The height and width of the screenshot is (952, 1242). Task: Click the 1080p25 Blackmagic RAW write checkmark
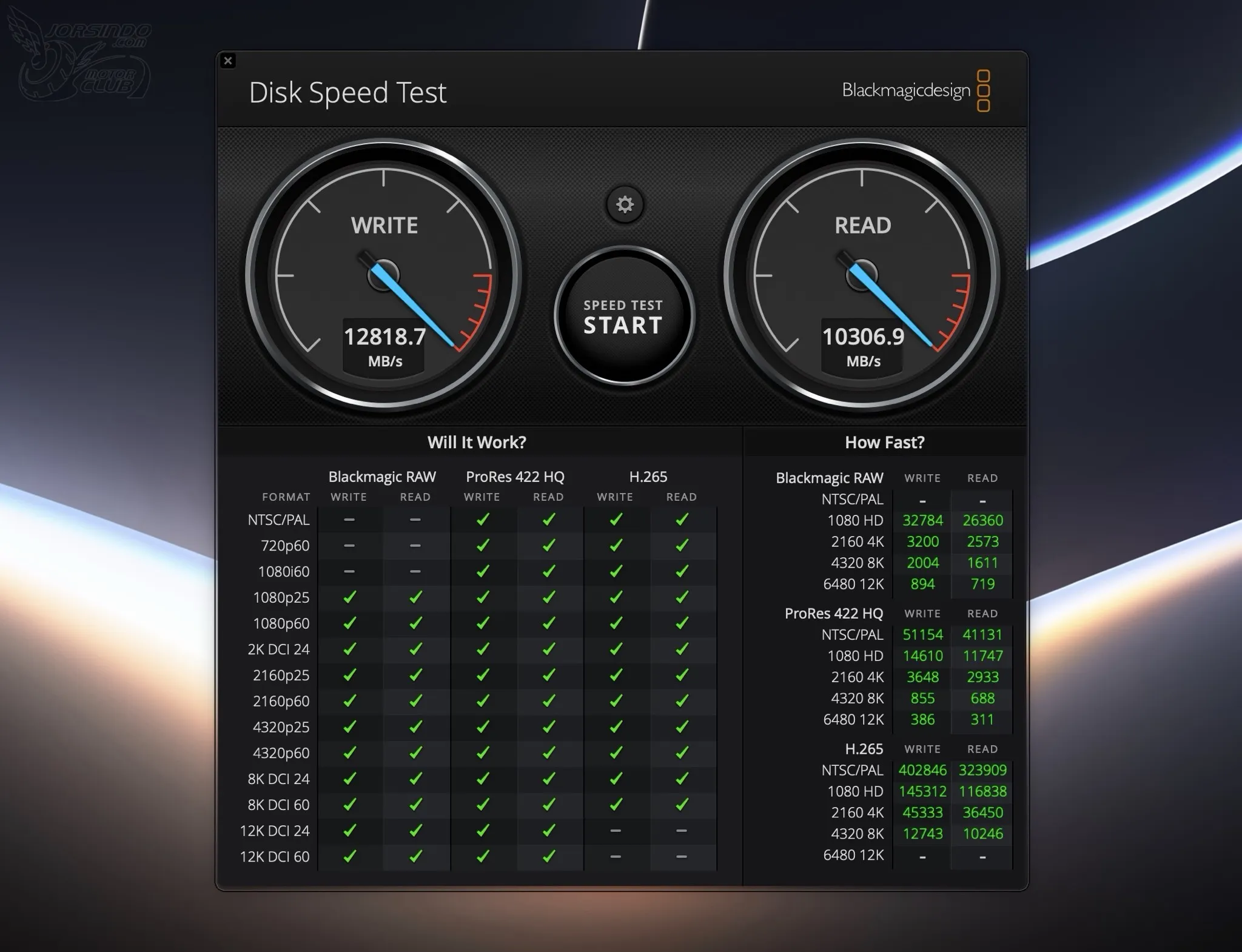coord(349,597)
